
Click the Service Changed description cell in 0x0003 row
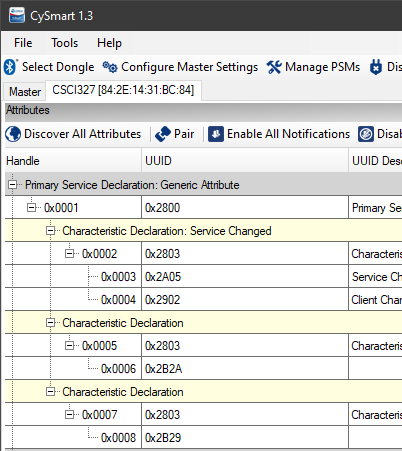[x=376, y=277]
